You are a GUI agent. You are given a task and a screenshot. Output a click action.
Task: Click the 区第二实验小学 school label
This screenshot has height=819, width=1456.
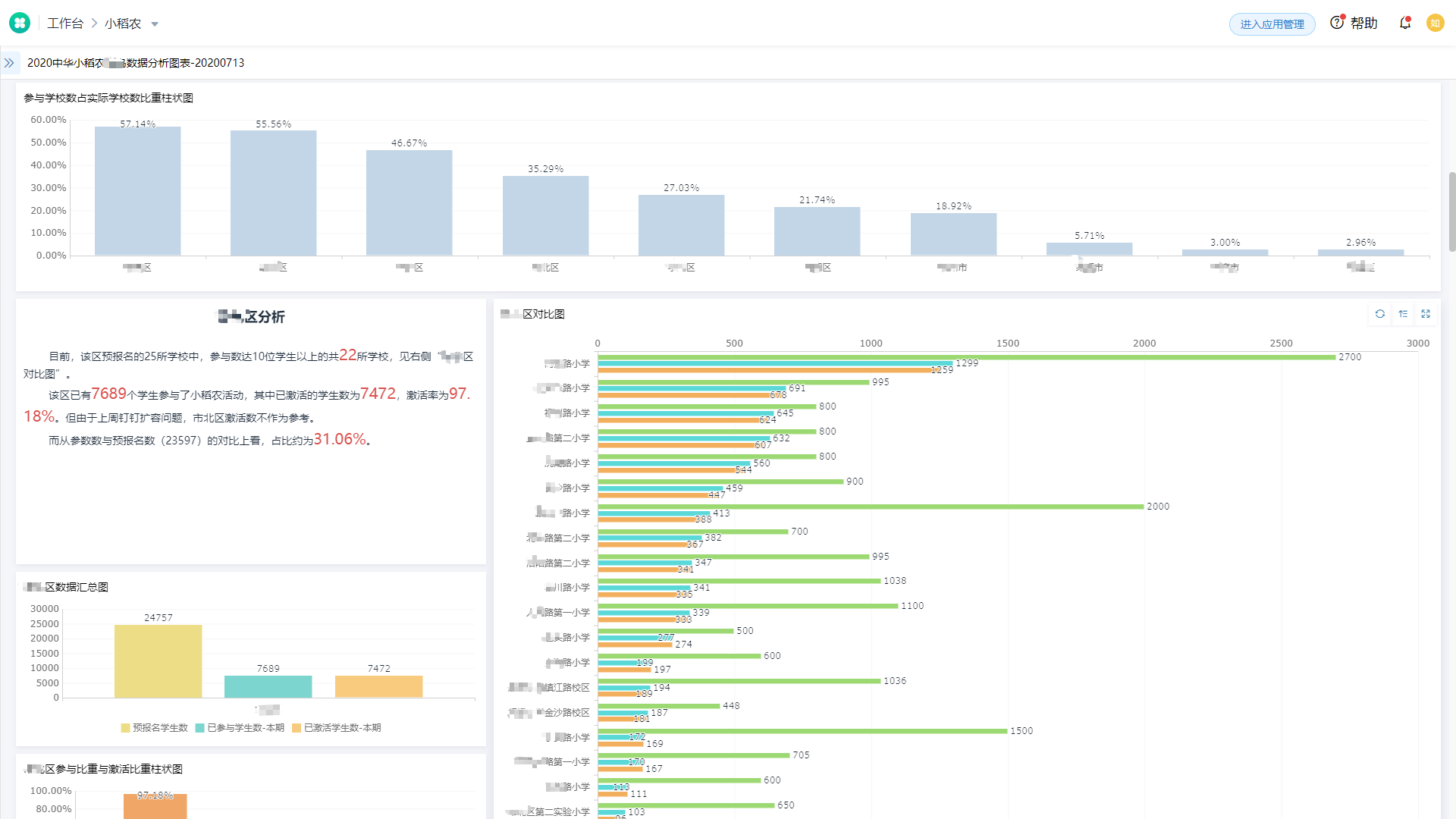548,811
